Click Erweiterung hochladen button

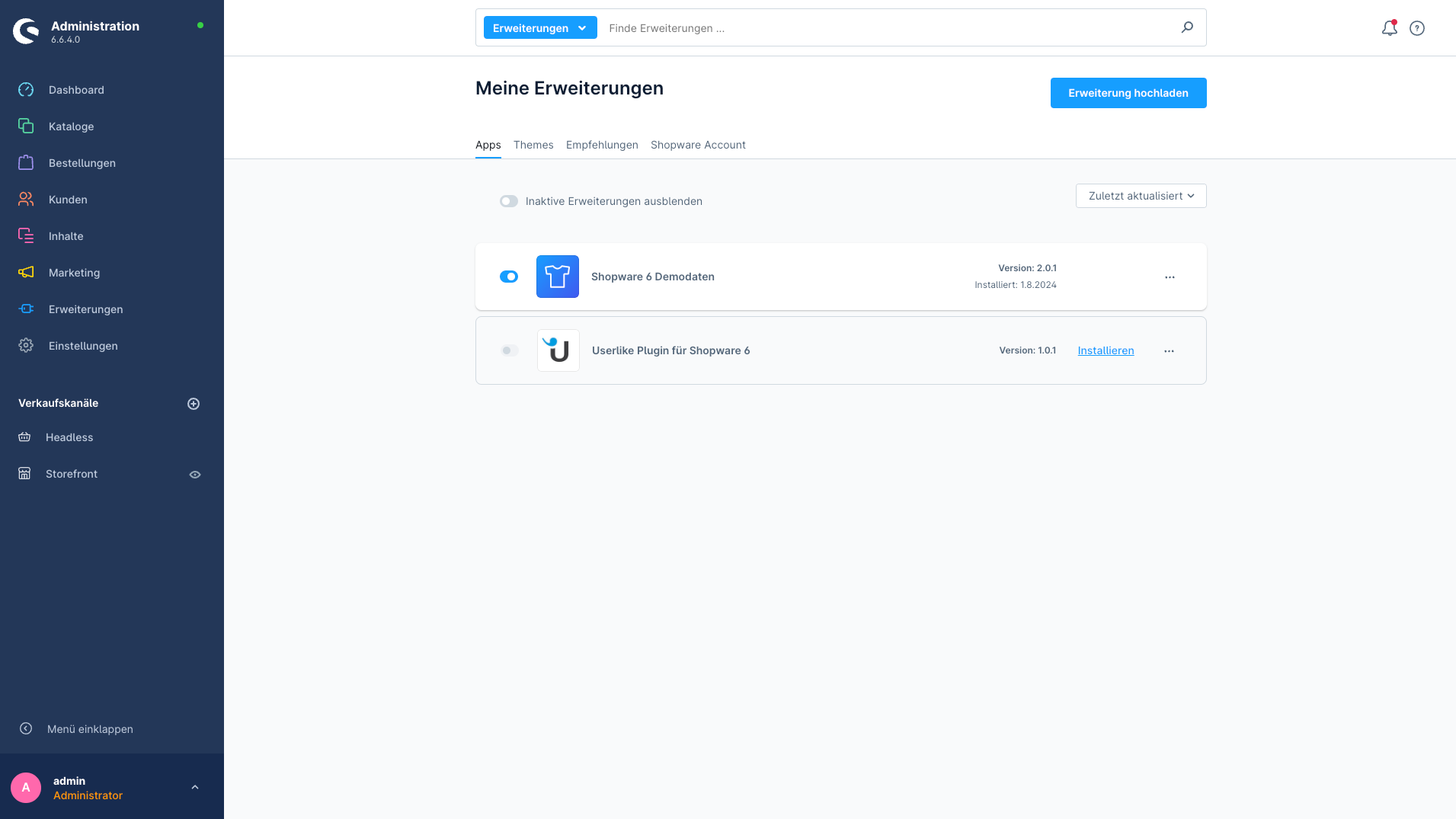pos(1128,93)
